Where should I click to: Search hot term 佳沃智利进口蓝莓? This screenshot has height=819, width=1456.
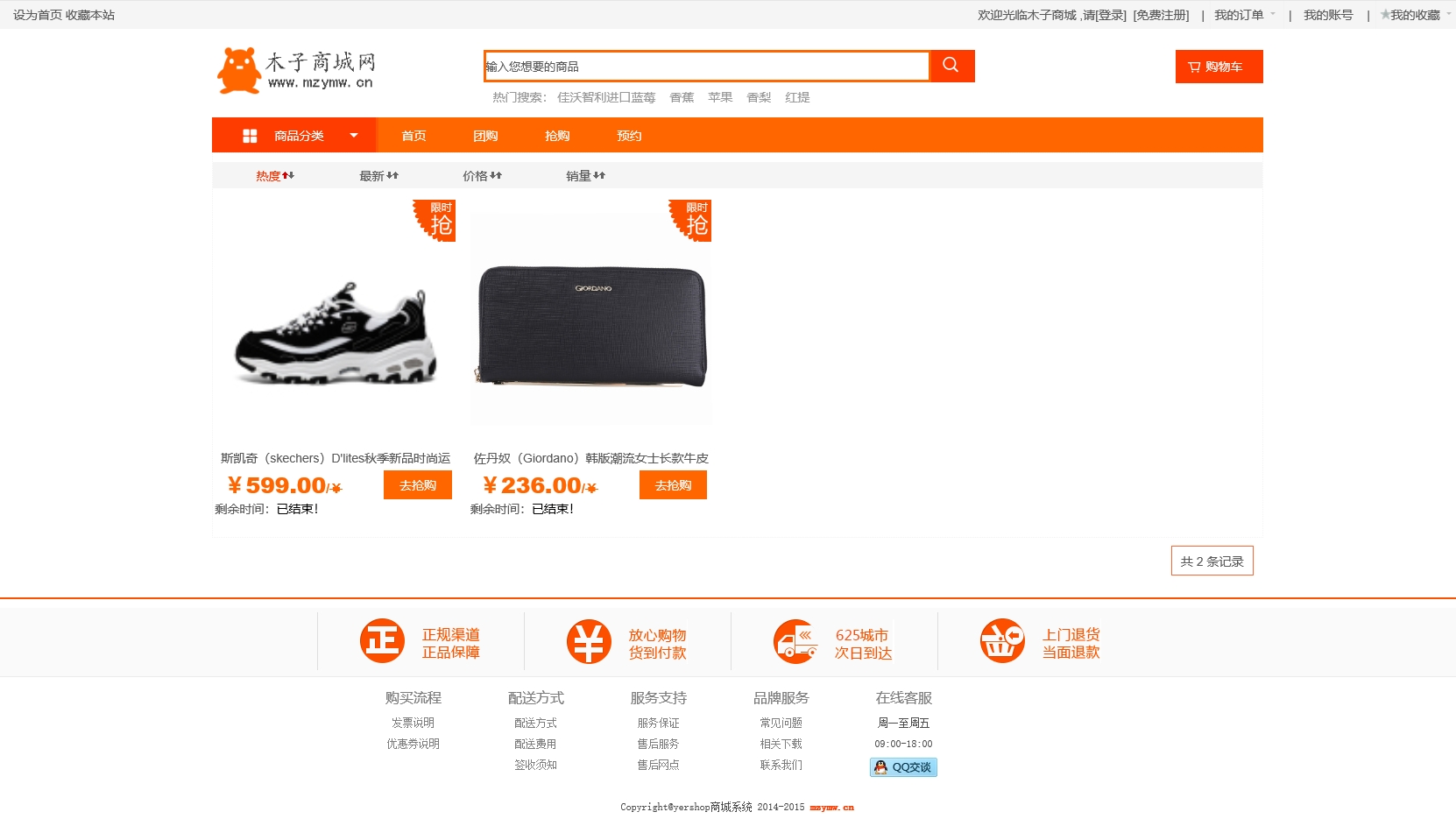pos(606,97)
